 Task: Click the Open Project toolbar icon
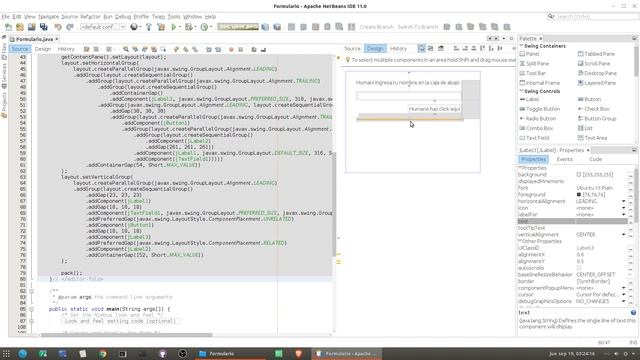pyautogui.click(x=31, y=27)
